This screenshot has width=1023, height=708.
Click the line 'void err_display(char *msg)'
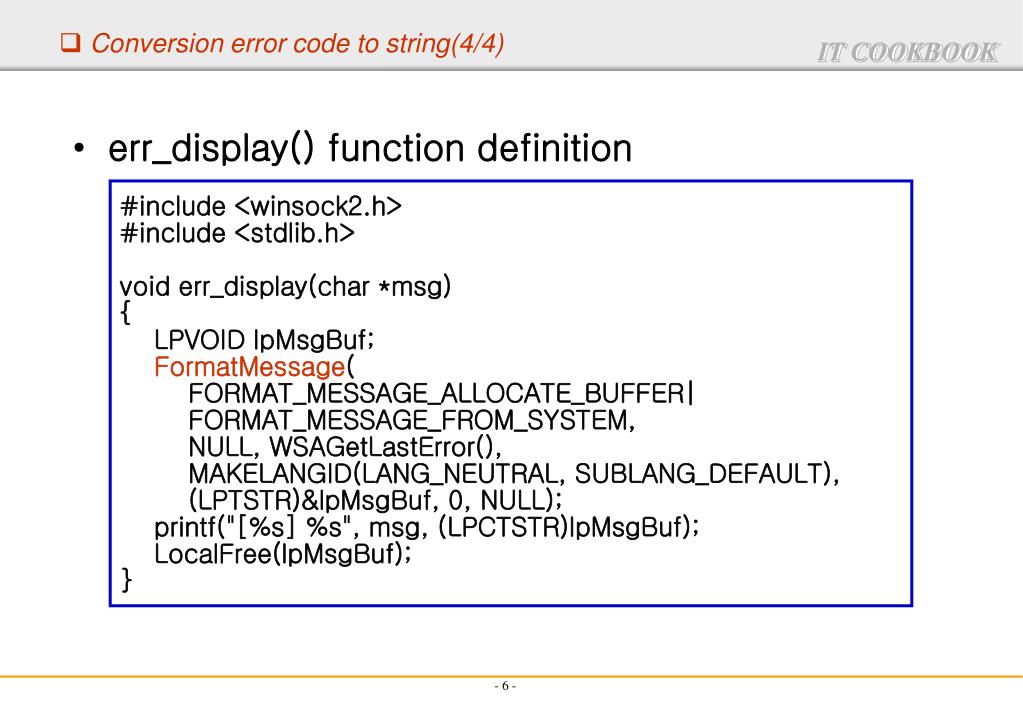click(285, 286)
